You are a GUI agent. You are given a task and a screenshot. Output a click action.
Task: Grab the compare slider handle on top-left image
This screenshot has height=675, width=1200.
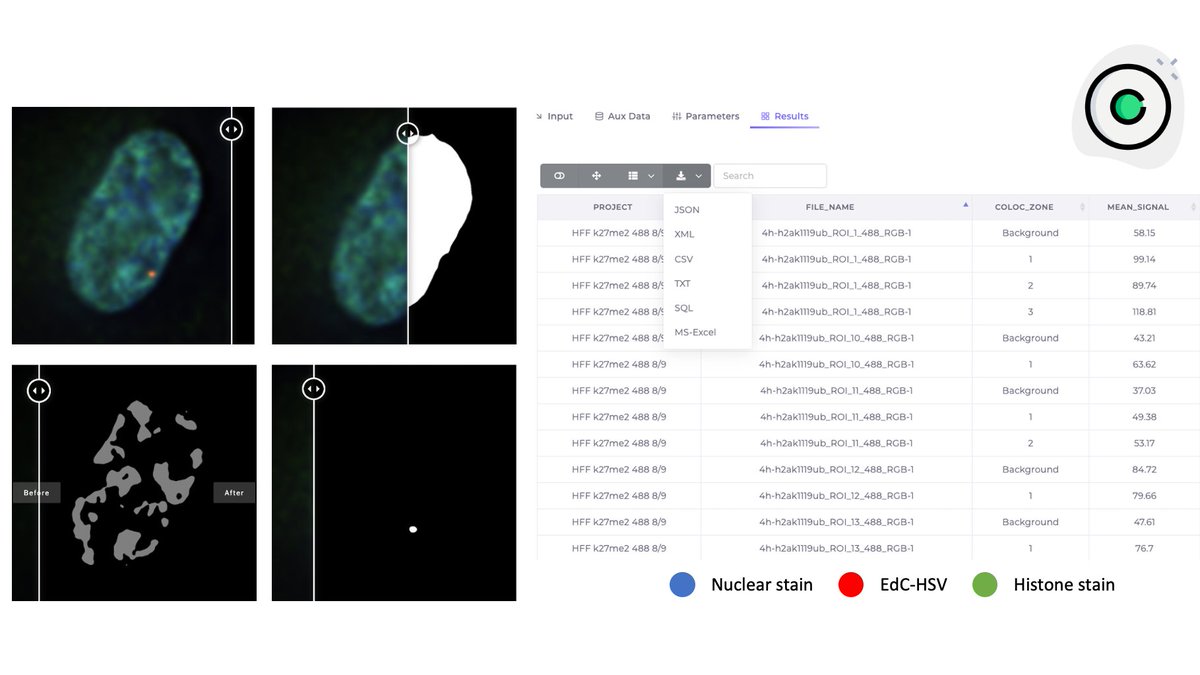pos(231,129)
